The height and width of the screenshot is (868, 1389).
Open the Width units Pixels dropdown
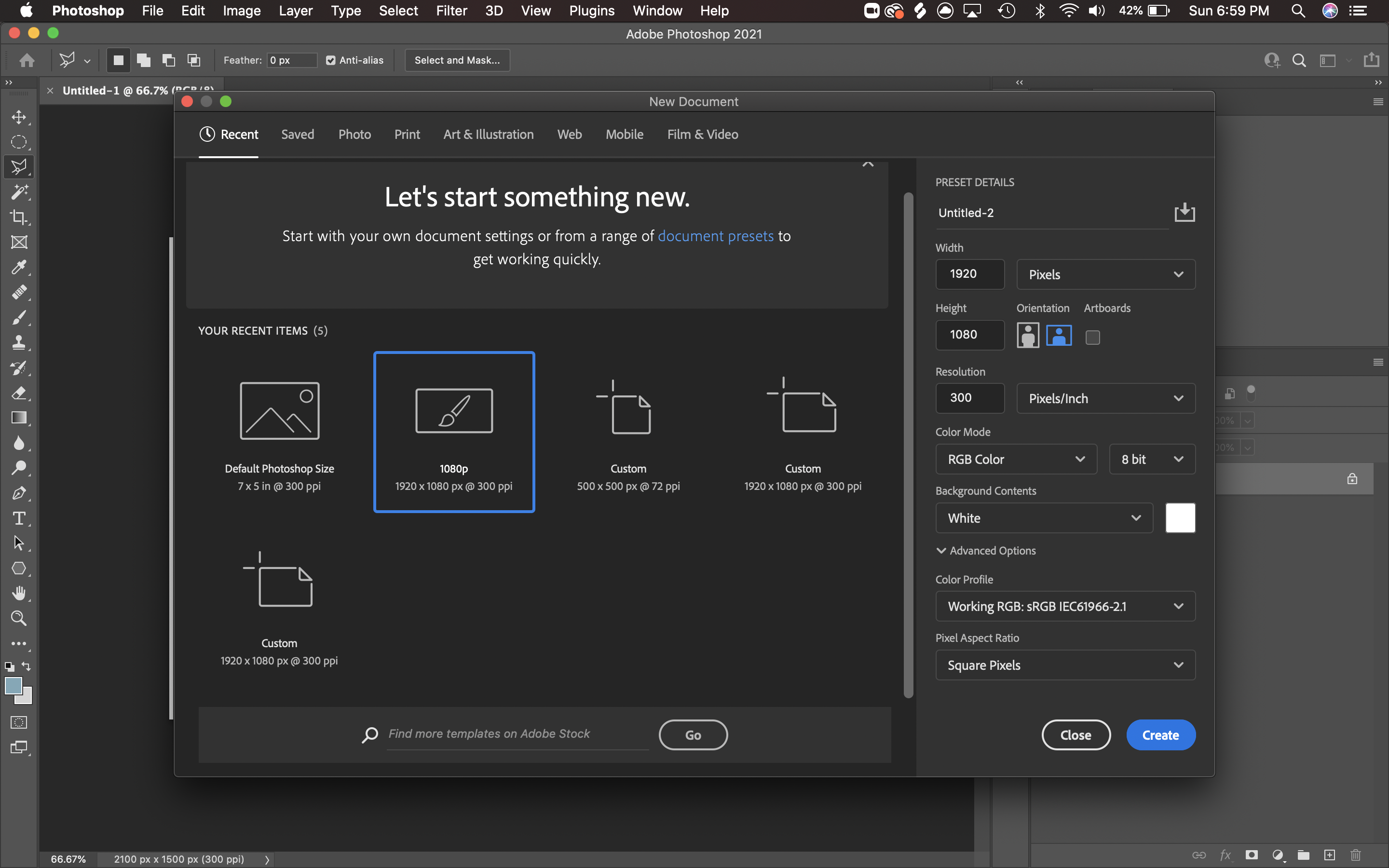coord(1105,274)
